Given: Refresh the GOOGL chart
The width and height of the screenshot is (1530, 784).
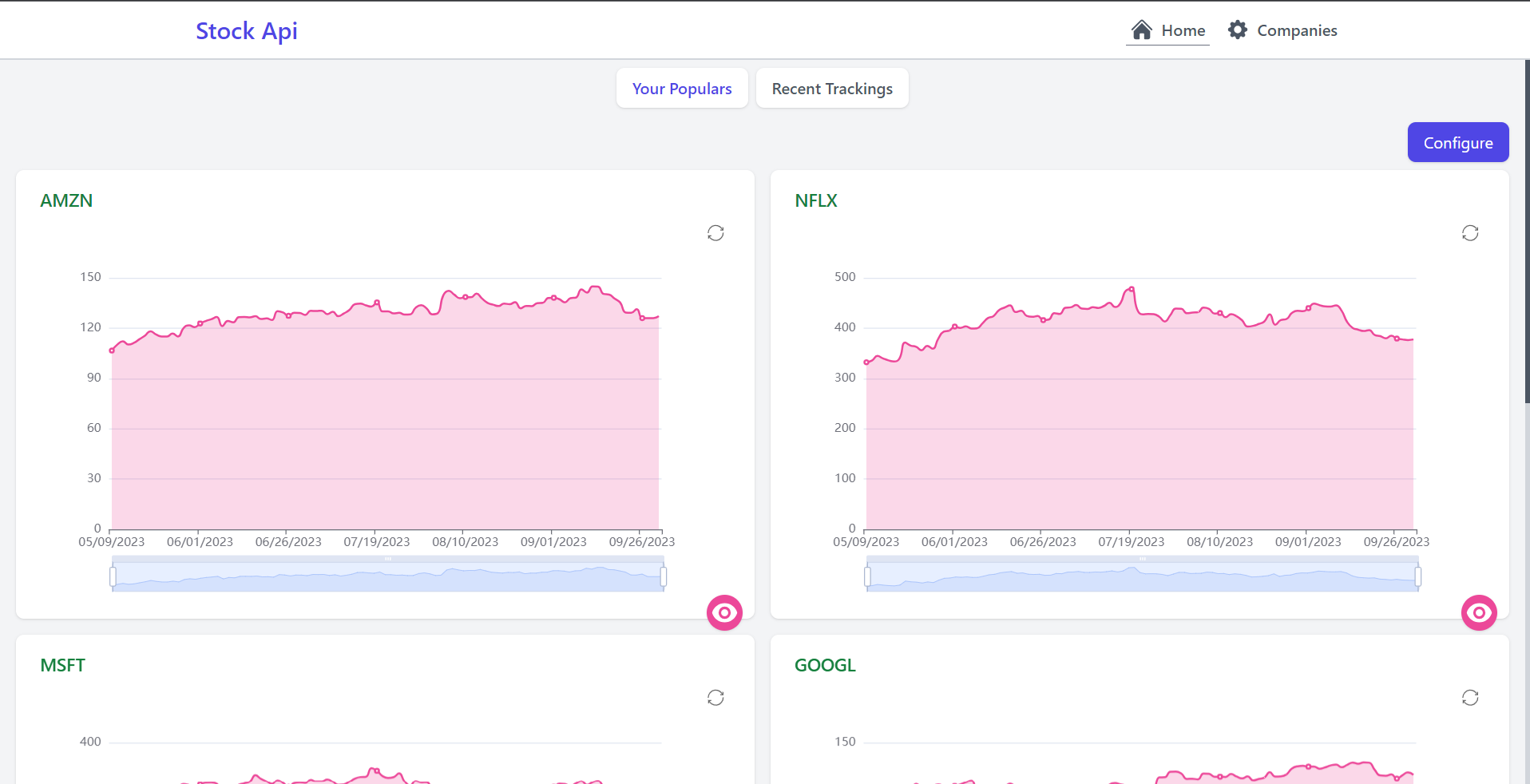Looking at the screenshot, I should click(1470, 698).
